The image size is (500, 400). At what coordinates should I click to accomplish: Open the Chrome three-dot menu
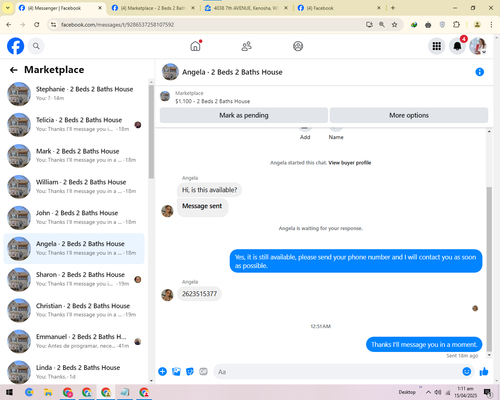[x=491, y=25]
